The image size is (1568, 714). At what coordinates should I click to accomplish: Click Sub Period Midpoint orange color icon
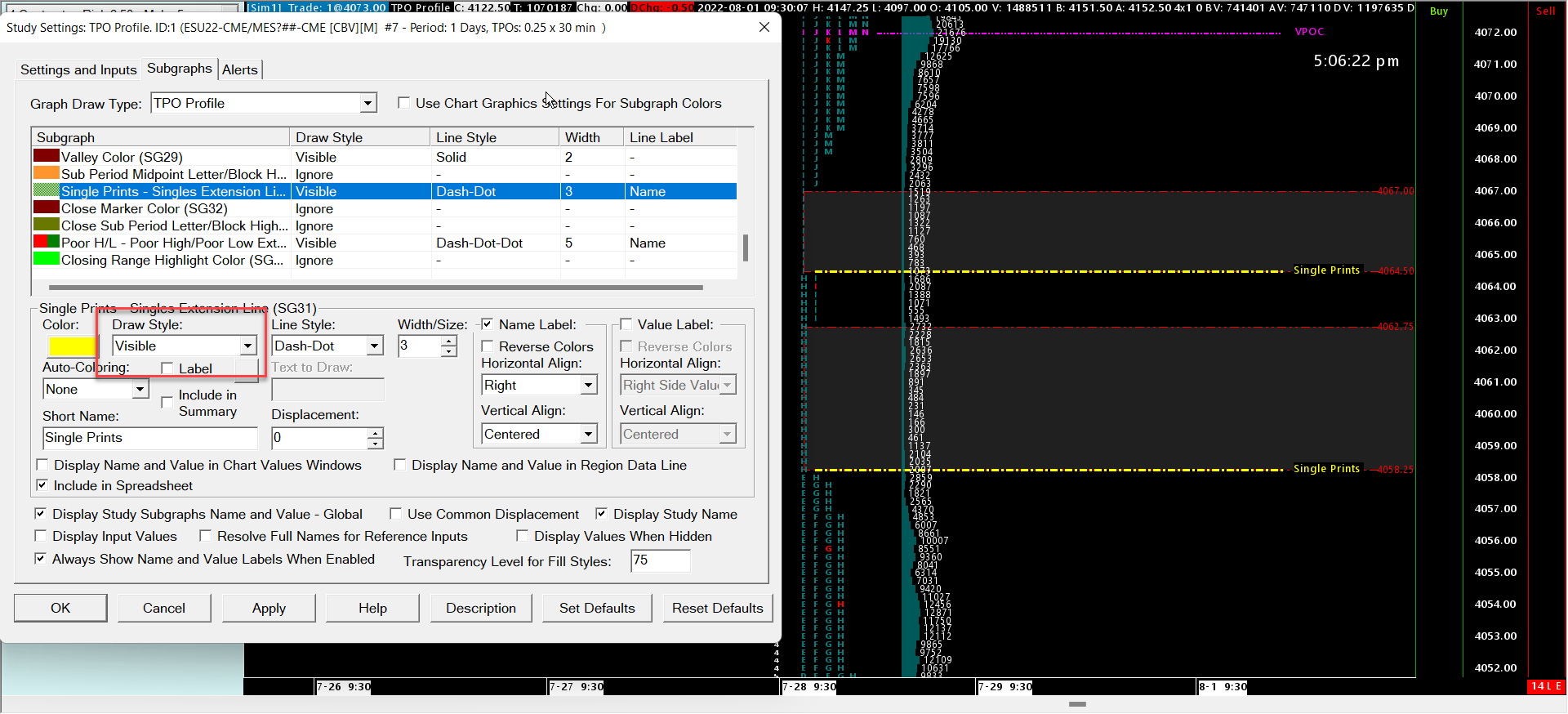point(47,174)
